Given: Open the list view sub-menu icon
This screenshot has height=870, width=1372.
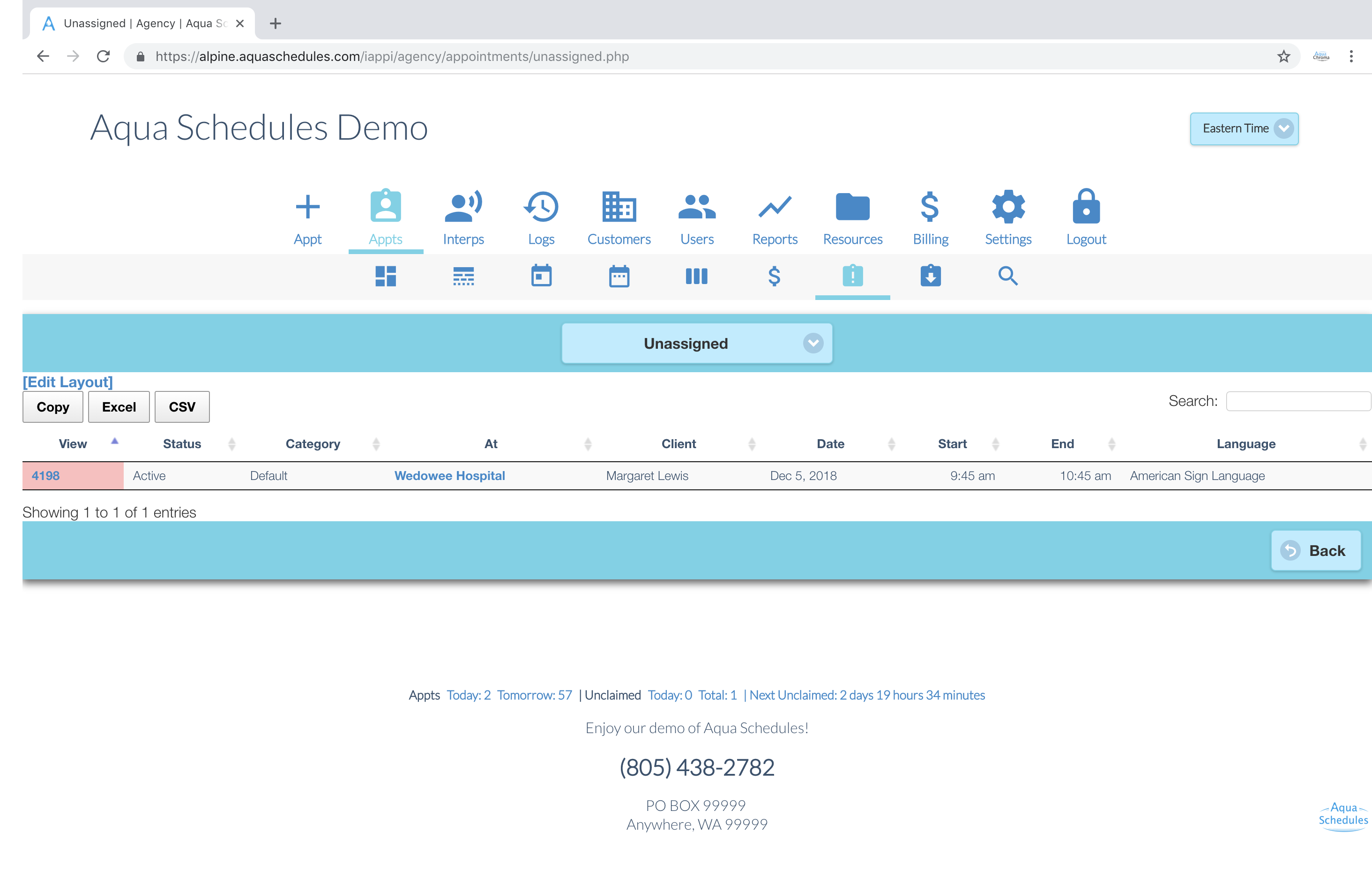Looking at the screenshot, I should point(463,277).
